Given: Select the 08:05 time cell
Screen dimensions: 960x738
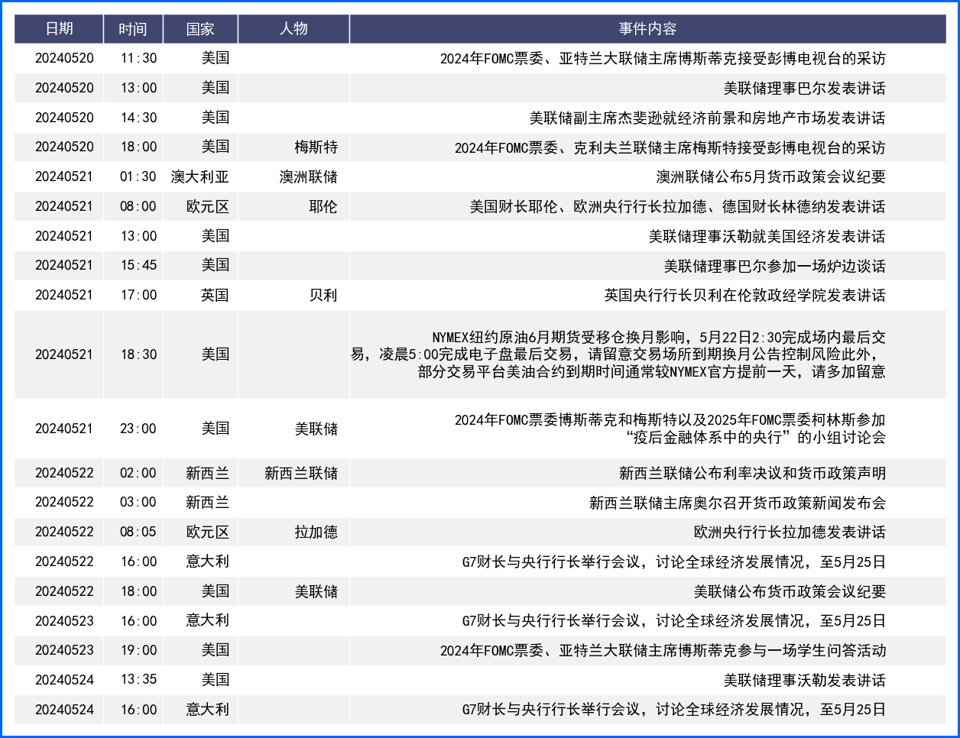Looking at the screenshot, I should [x=138, y=532].
